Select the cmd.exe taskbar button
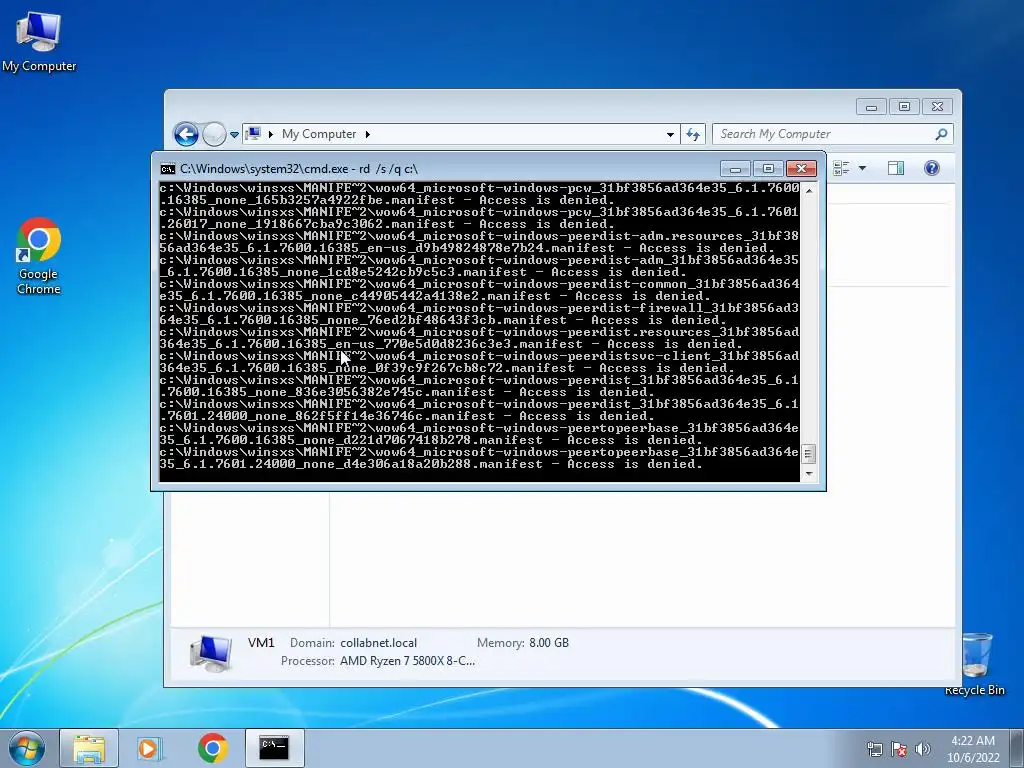 click(x=274, y=748)
